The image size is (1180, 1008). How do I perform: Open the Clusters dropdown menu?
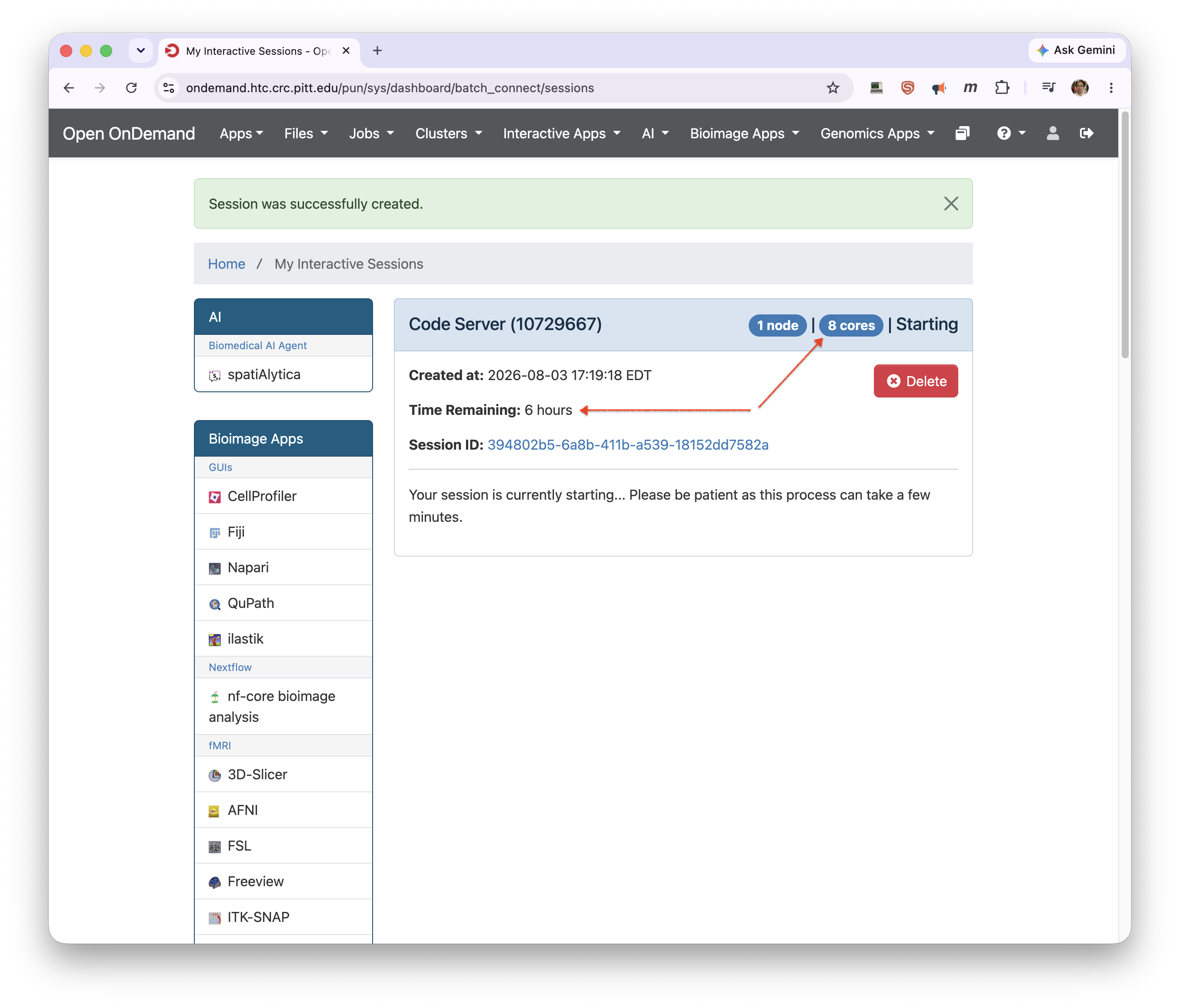[449, 133]
